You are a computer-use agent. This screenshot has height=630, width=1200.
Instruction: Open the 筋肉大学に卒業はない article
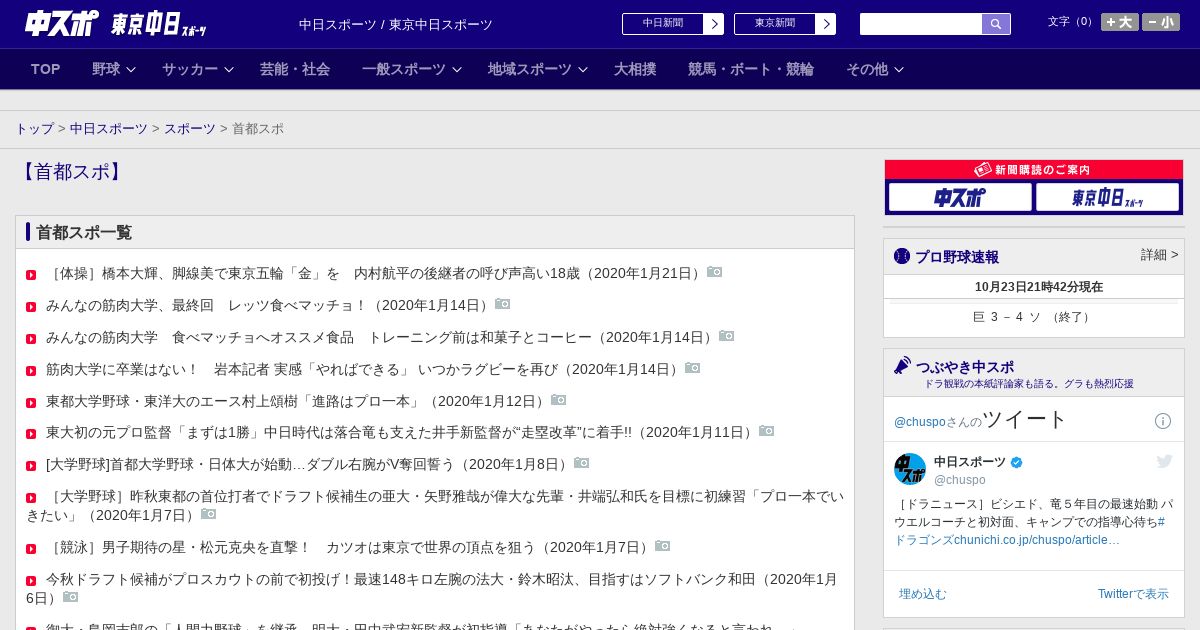(364, 369)
